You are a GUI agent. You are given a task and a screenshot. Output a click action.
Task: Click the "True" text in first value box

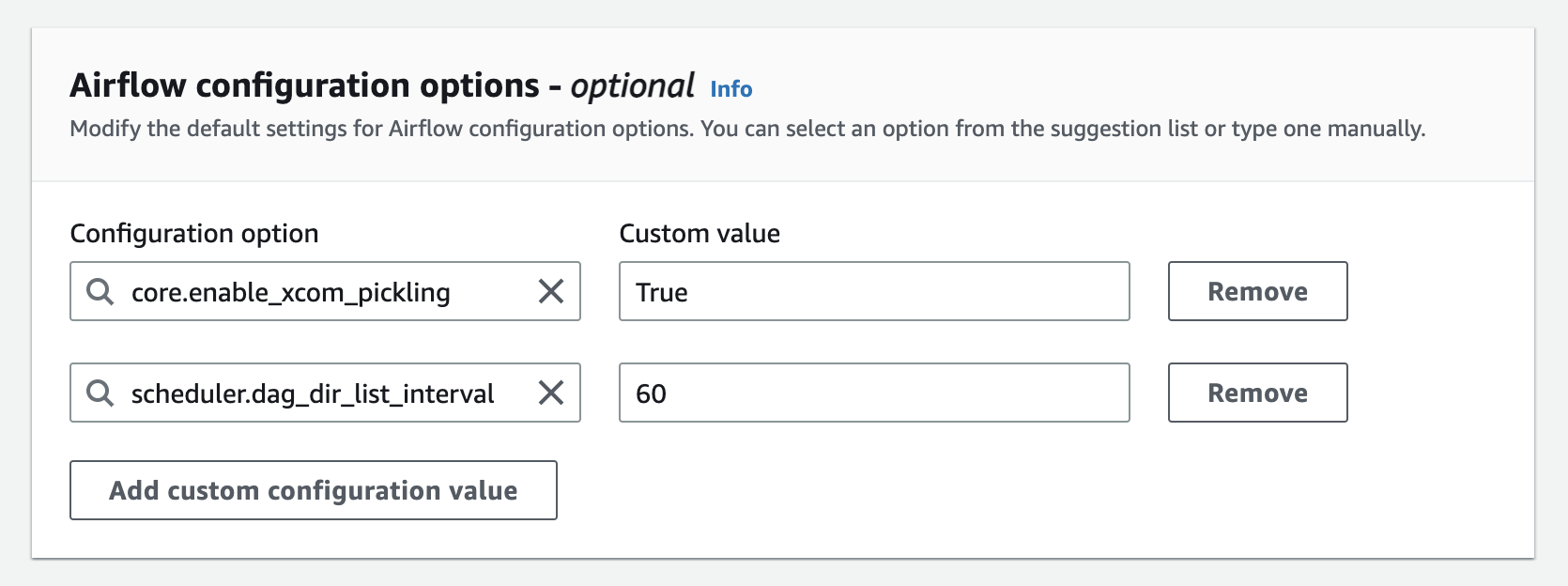[x=662, y=293]
